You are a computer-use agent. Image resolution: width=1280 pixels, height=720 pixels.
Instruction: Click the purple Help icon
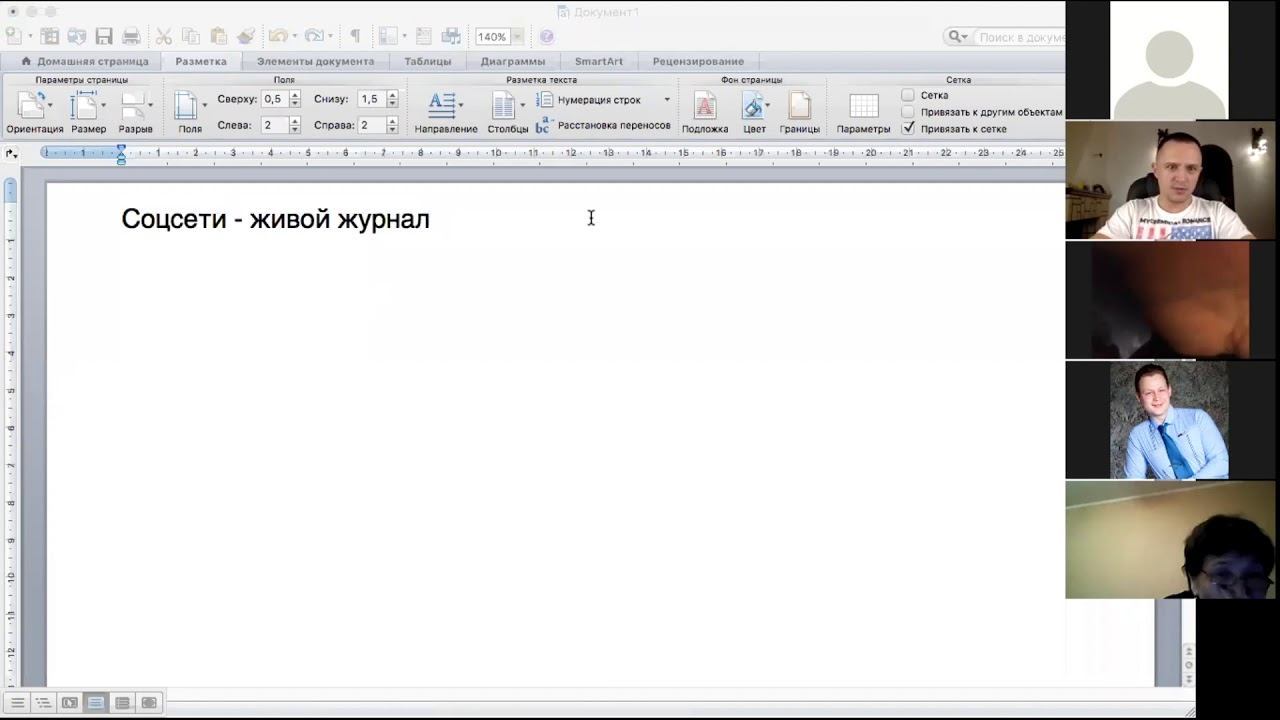[547, 37]
